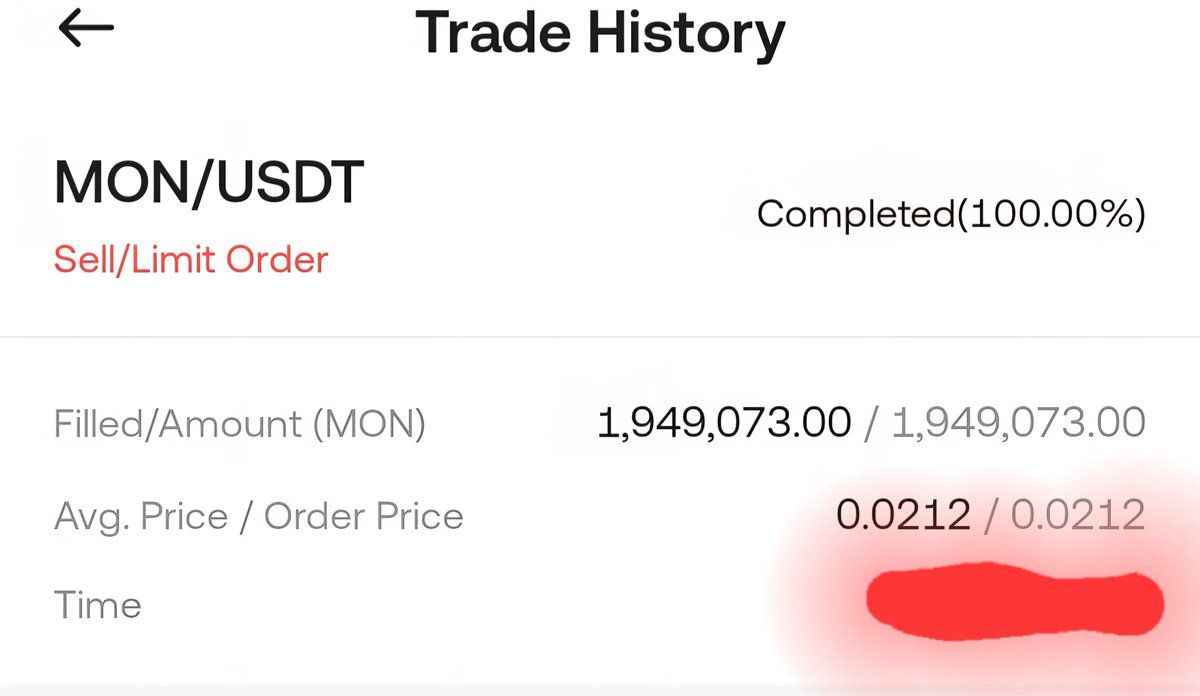The width and height of the screenshot is (1200, 696).
Task: Click the red word Sell
Action: point(86,260)
